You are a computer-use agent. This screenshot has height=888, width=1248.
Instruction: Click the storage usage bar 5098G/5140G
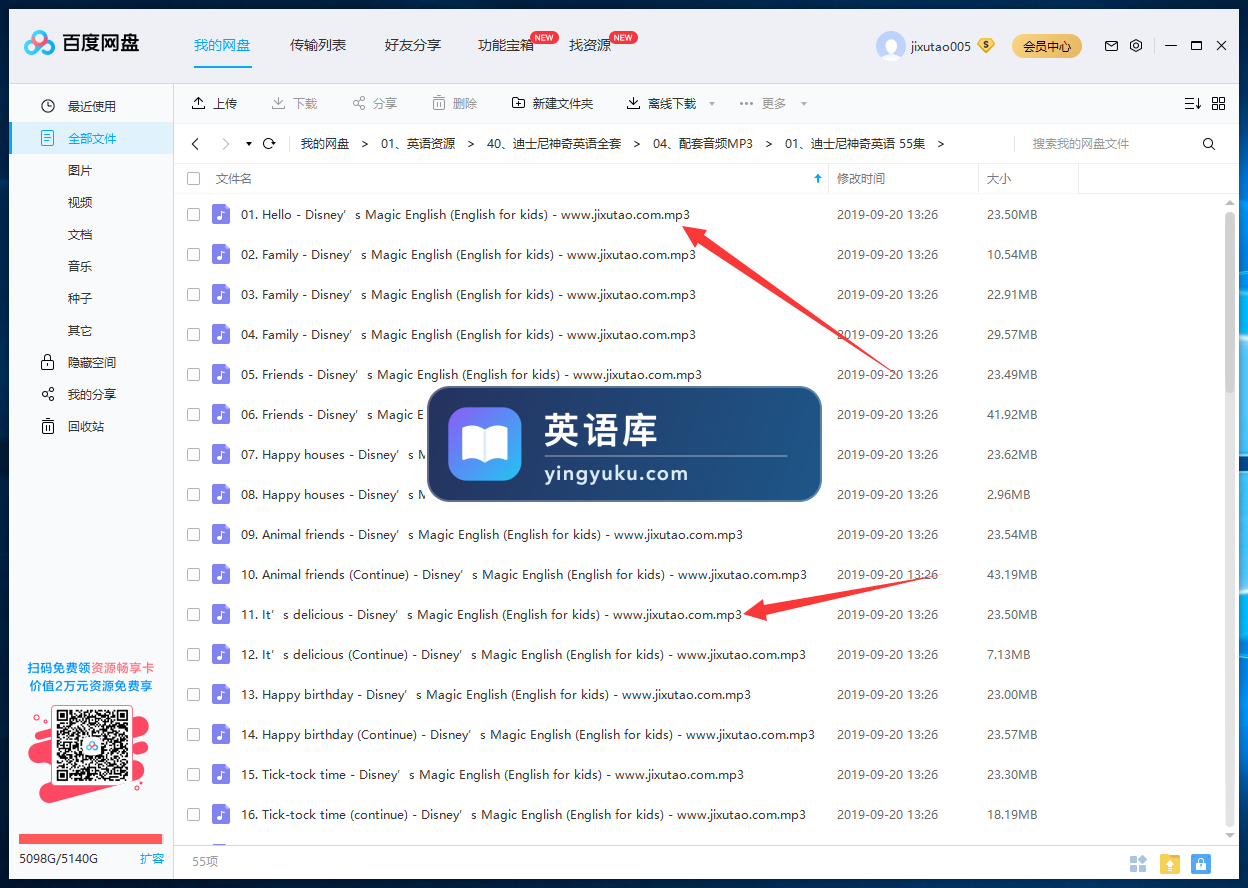click(90, 840)
